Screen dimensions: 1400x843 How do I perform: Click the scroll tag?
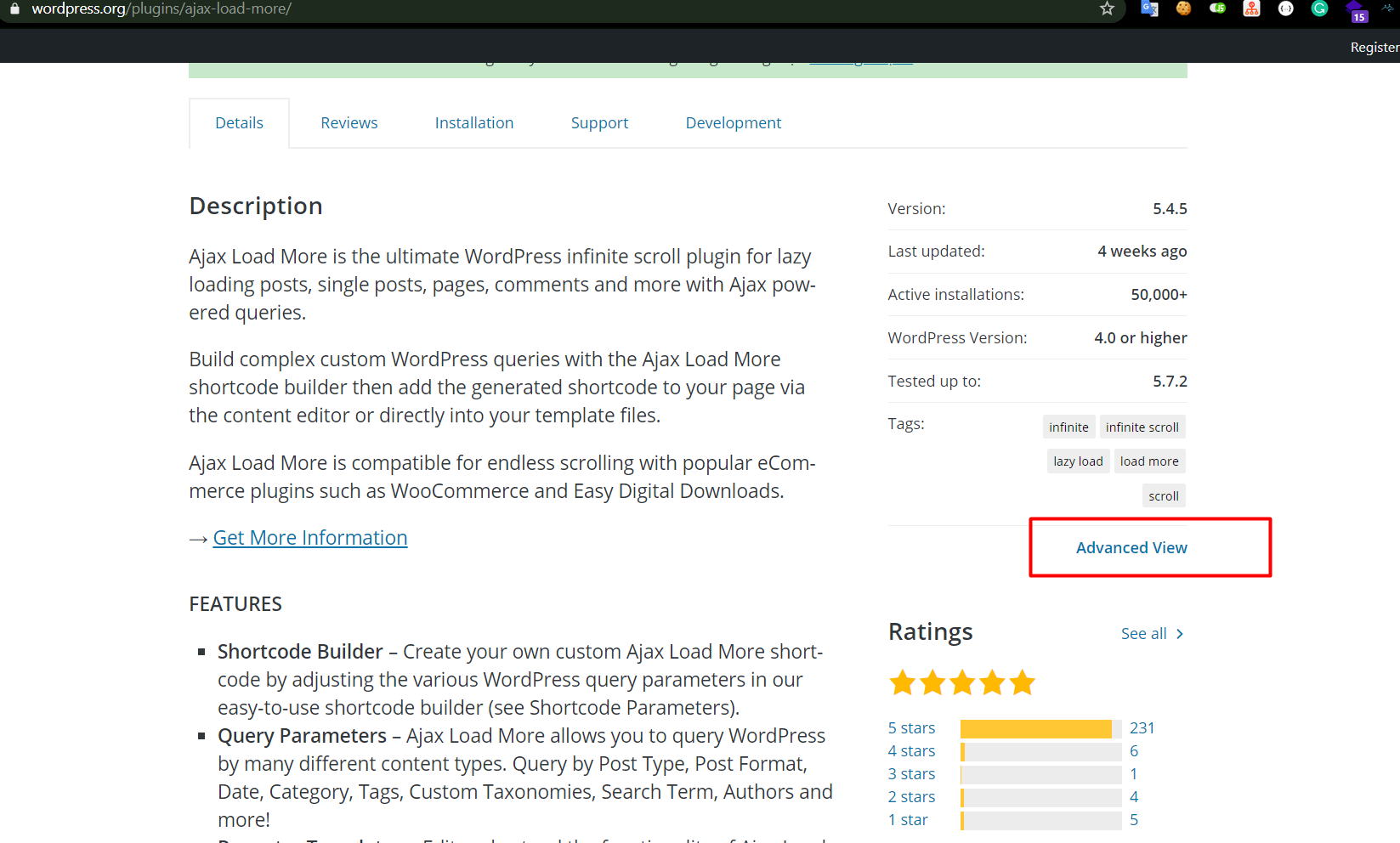[x=1164, y=496]
